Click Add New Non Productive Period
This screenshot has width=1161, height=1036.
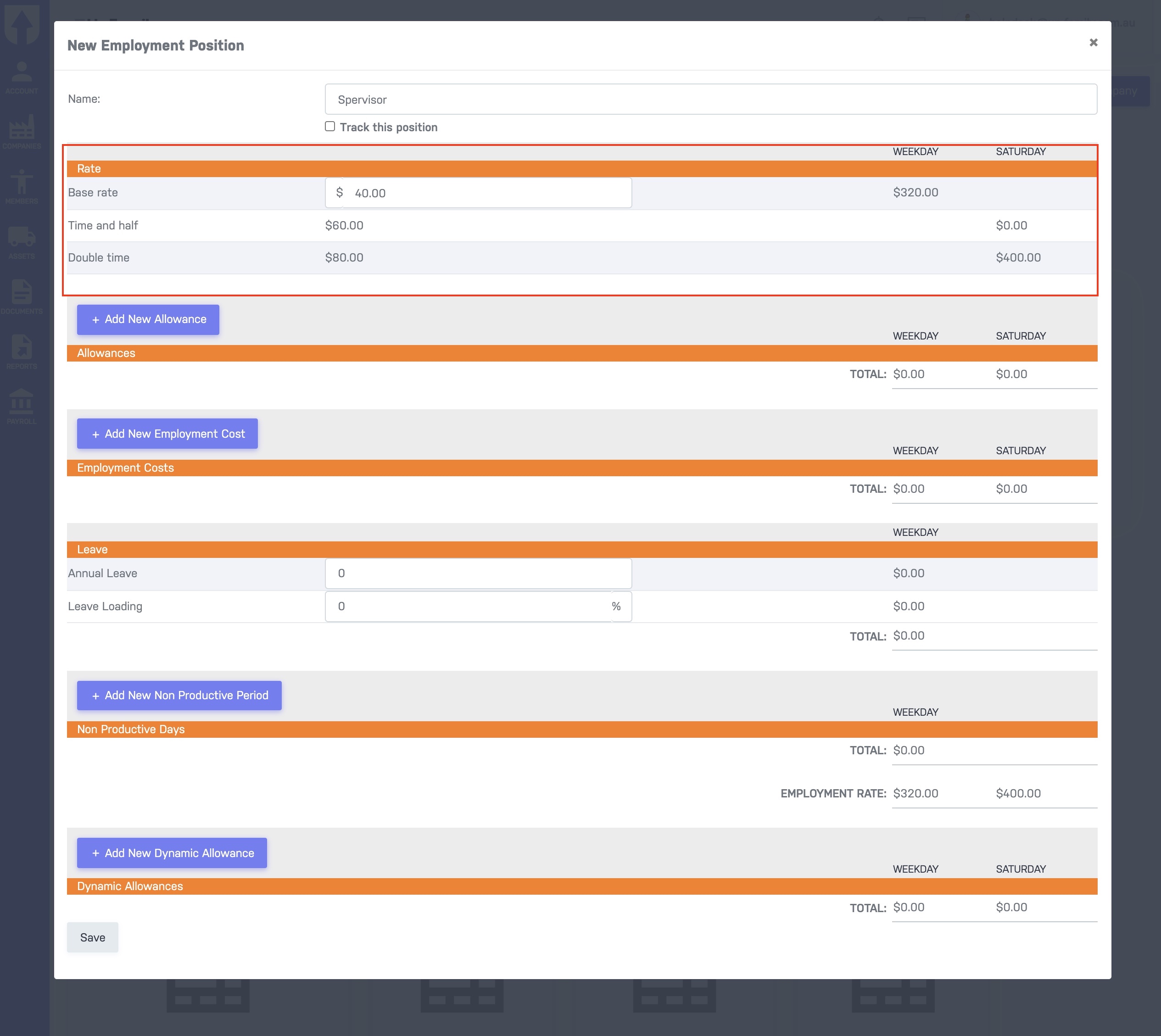(x=179, y=695)
